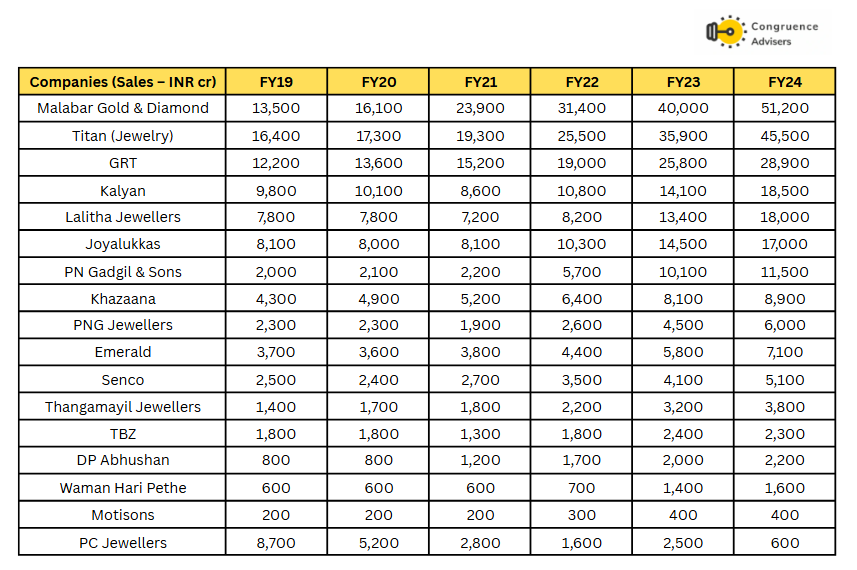
Task: Click the Titan (Jewelry) row label
Action: (x=122, y=136)
